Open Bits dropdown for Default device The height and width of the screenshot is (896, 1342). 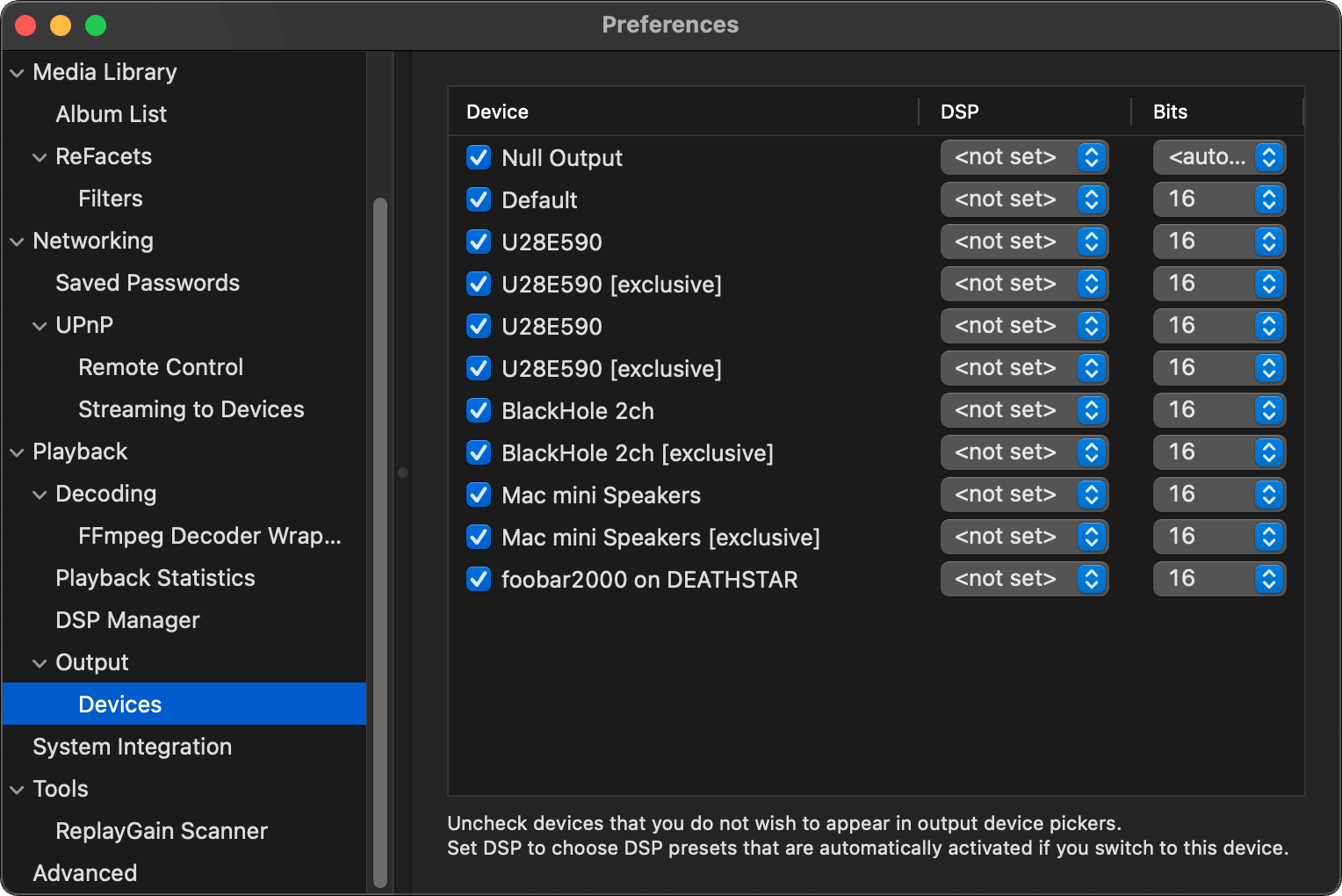pos(1219,200)
